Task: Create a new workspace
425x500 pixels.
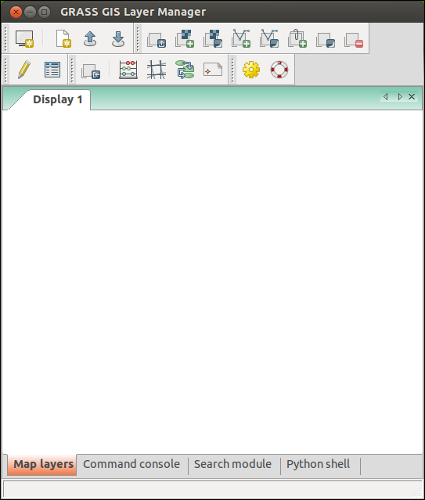Action: click(x=63, y=39)
